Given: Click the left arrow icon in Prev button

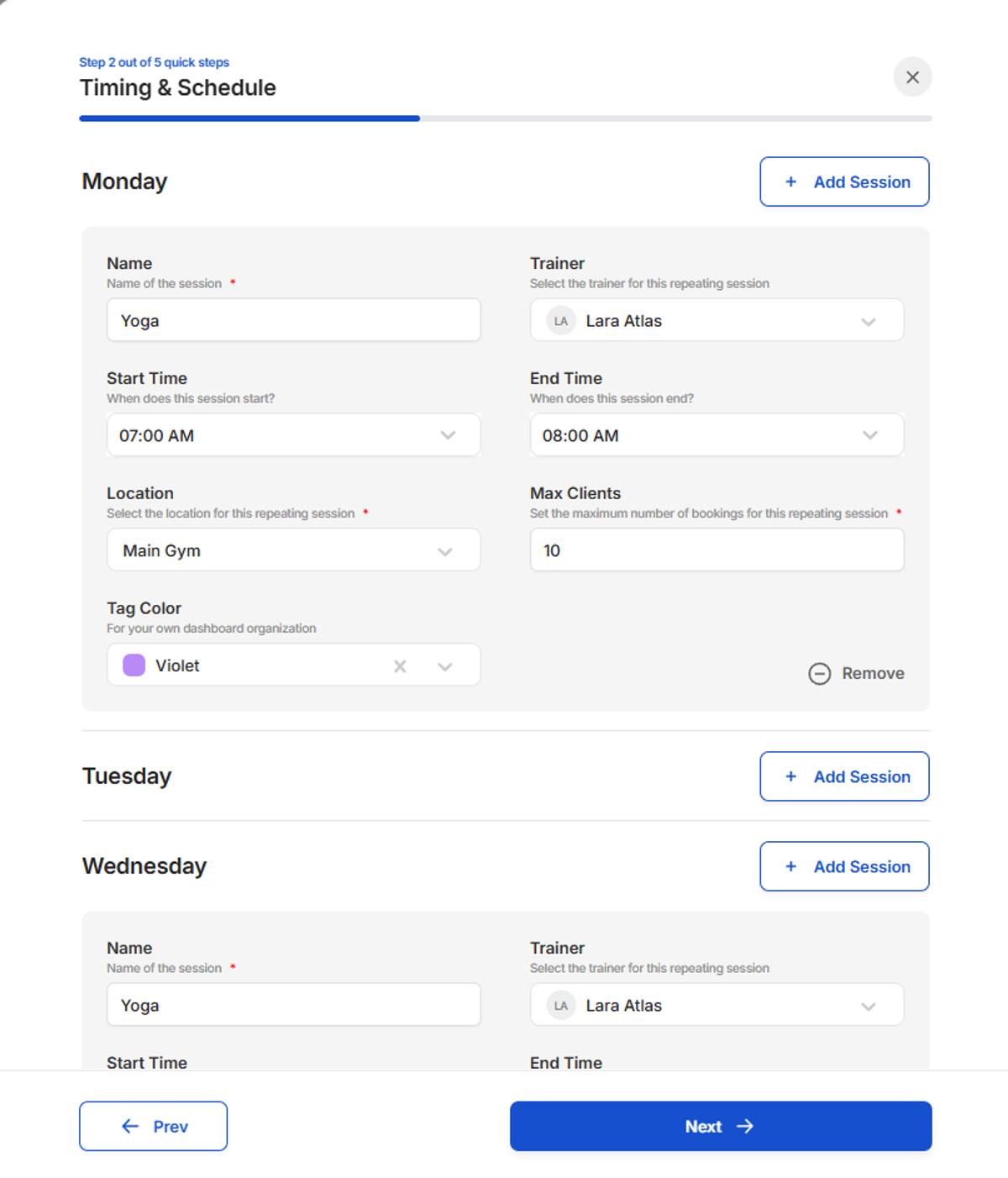Looking at the screenshot, I should tap(130, 1126).
